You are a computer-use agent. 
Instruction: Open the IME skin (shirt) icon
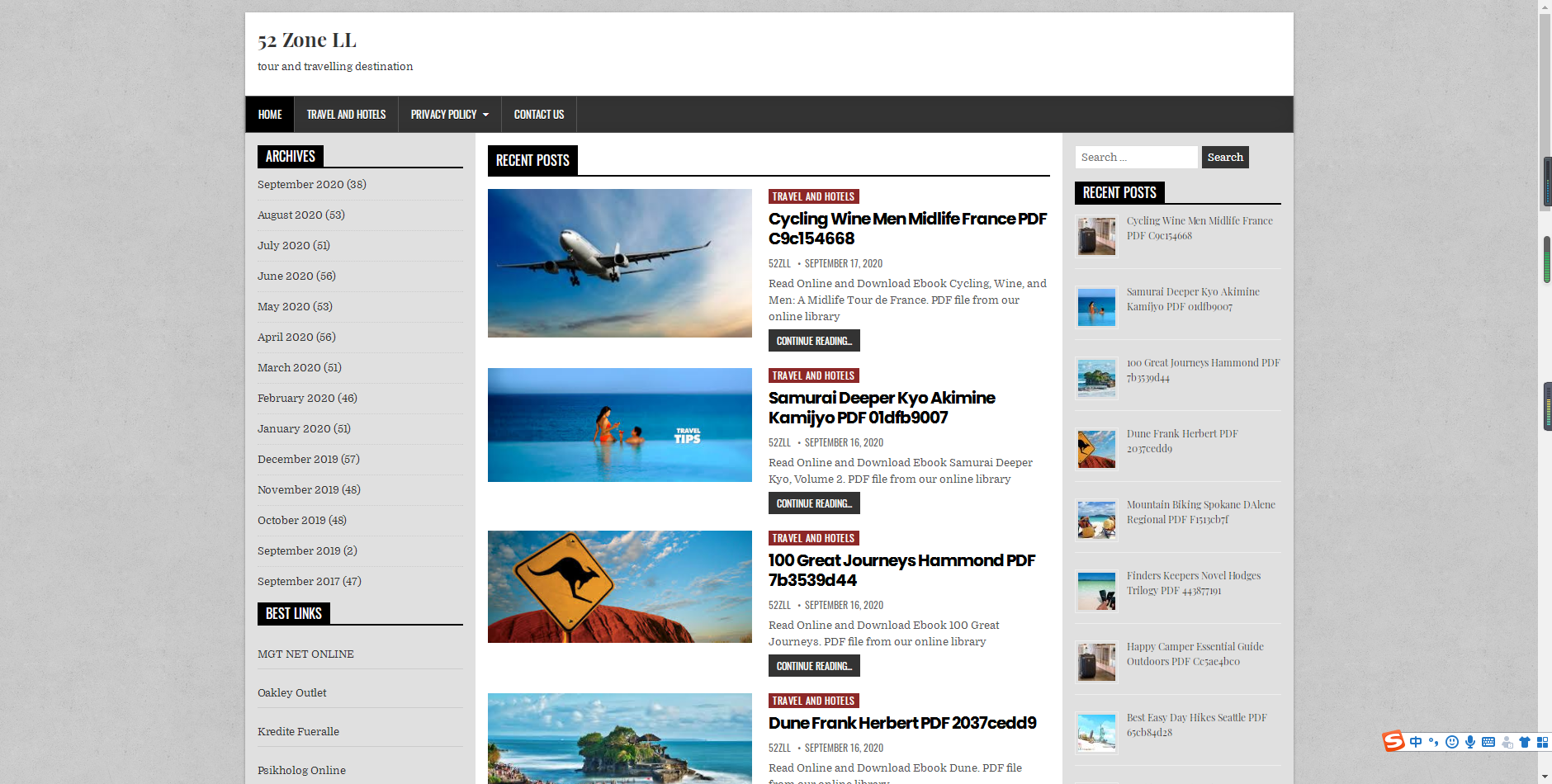click(x=1525, y=742)
